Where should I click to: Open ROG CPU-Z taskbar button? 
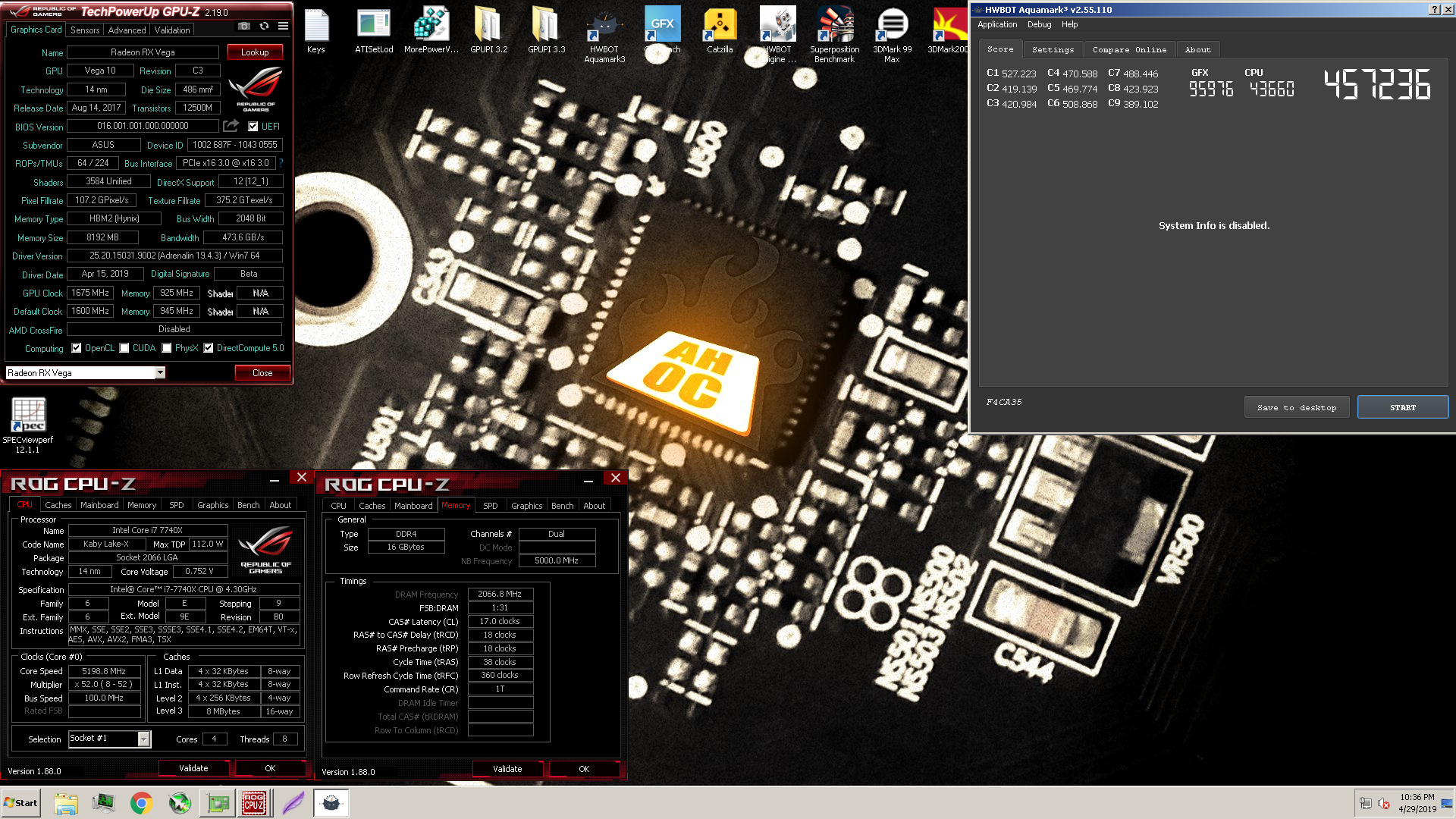[254, 803]
